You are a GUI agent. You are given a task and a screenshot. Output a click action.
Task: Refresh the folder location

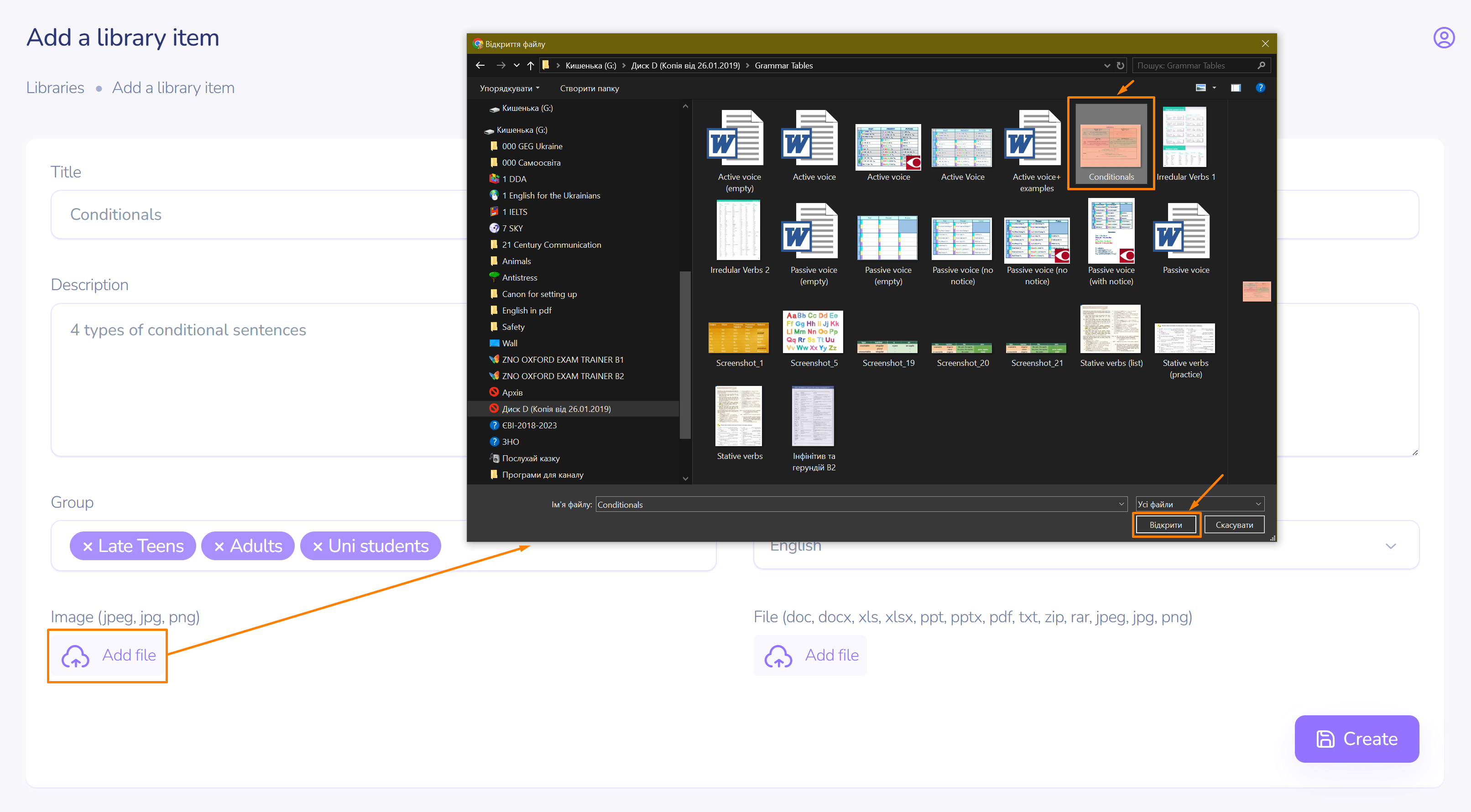coord(1121,65)
